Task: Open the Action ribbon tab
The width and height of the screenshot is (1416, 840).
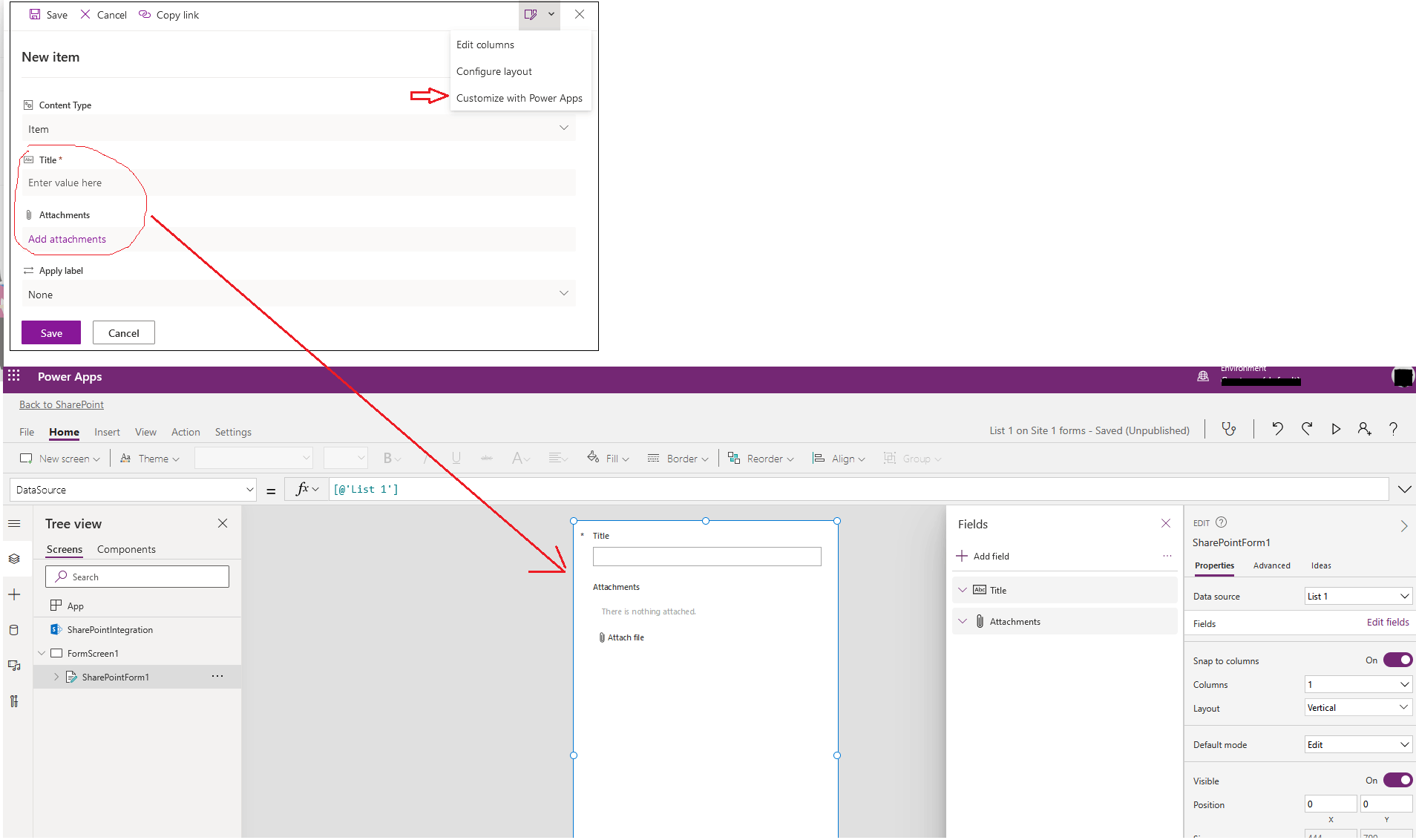Action: pyautogui.click(x=186, y=432)
